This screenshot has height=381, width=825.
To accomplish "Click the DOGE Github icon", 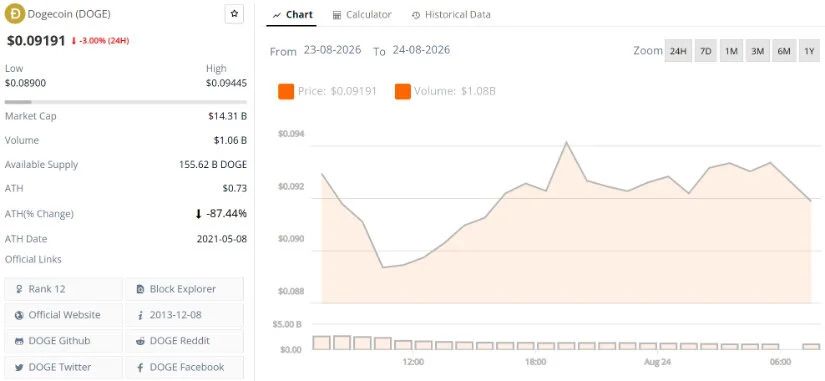I will click(19, 341).
